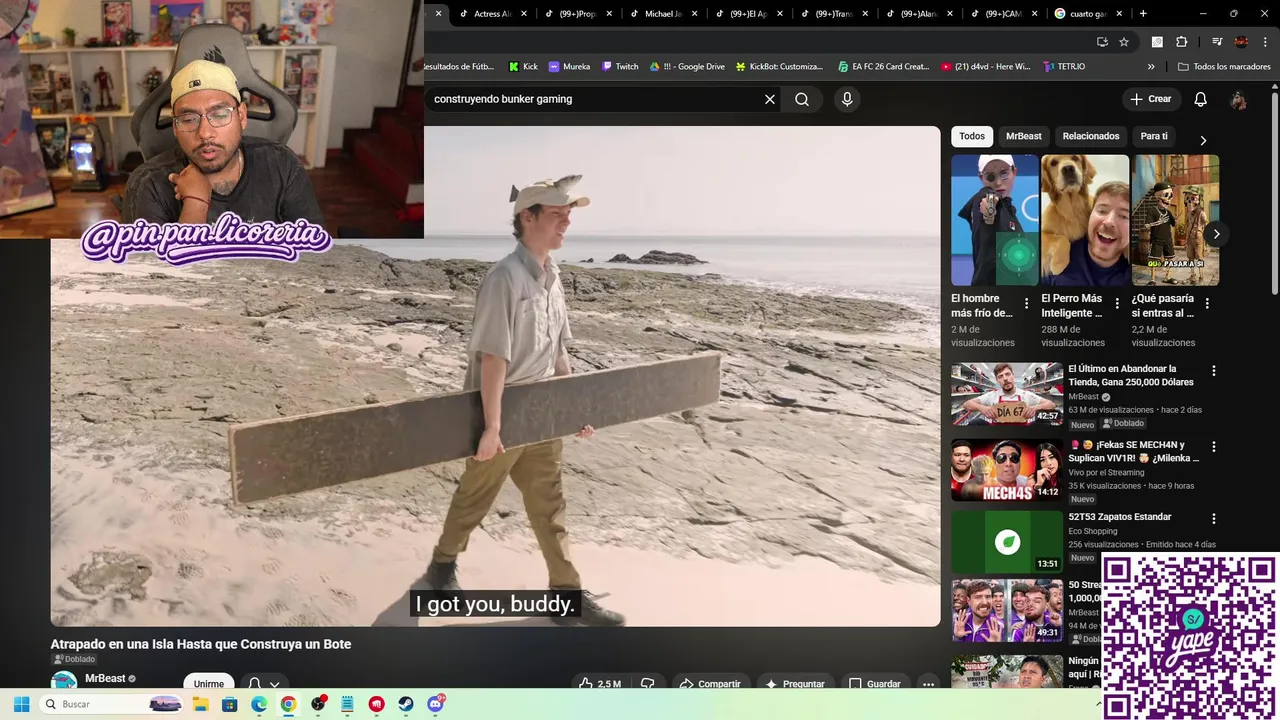The height and width of the screenshot is (720, 1280).
Task: Click the Unirme button
Action: pos(209,684)
